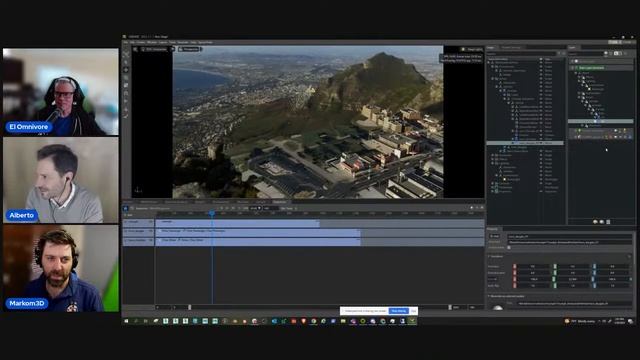Viewport: 640px width, 360px height.
Task: Click the first cloud icon at Layer panel bottom
Action: pyautogui.click(x=595, y=222)
